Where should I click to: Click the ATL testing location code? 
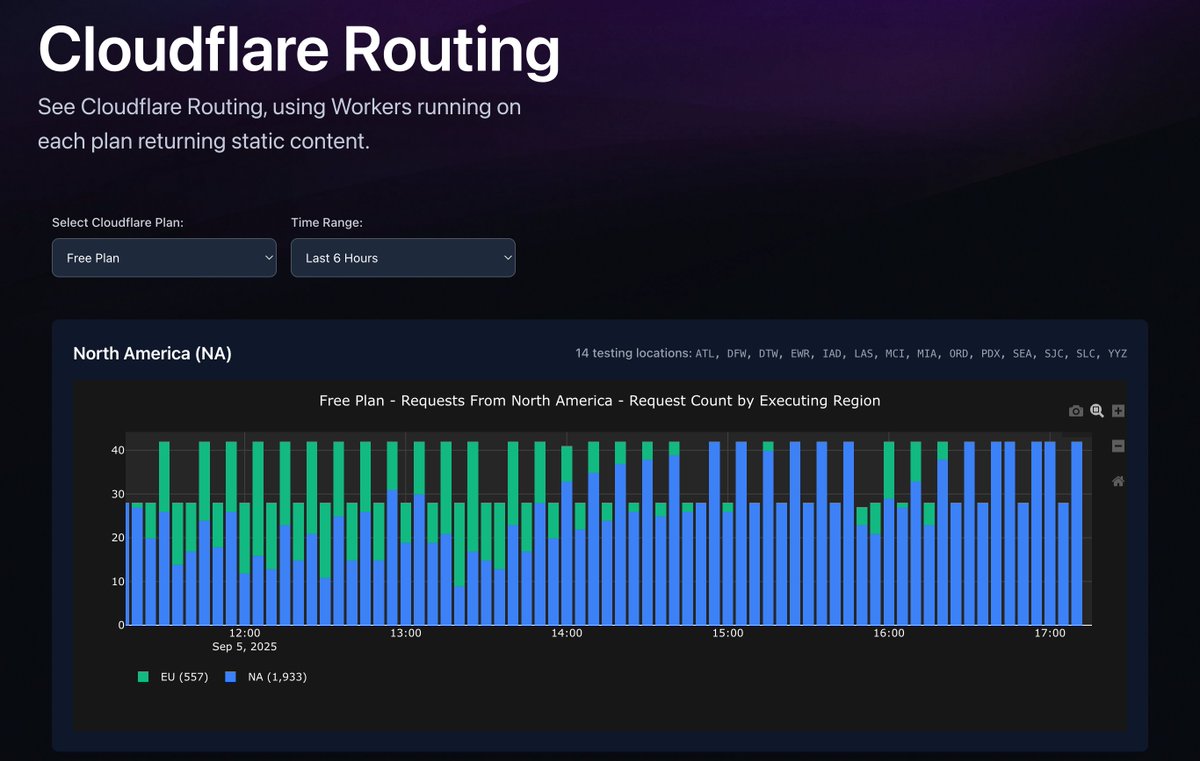(705, 353)
